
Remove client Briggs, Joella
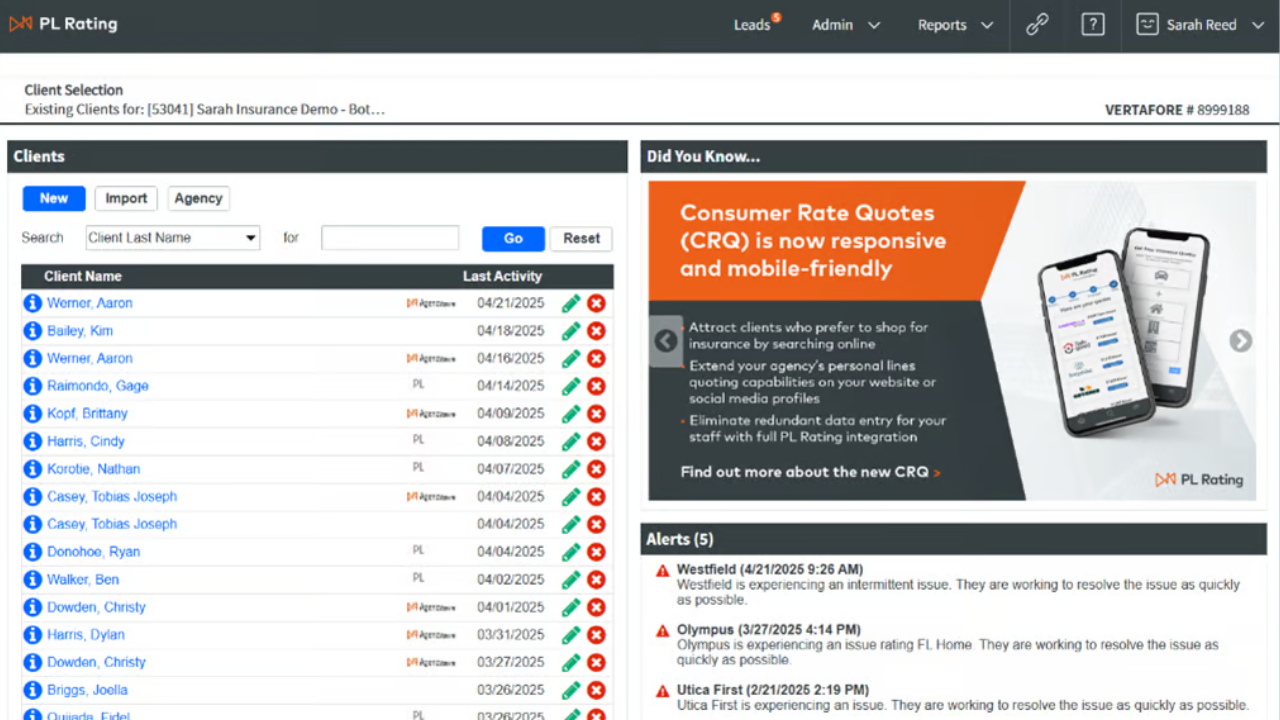click(596, 690)
